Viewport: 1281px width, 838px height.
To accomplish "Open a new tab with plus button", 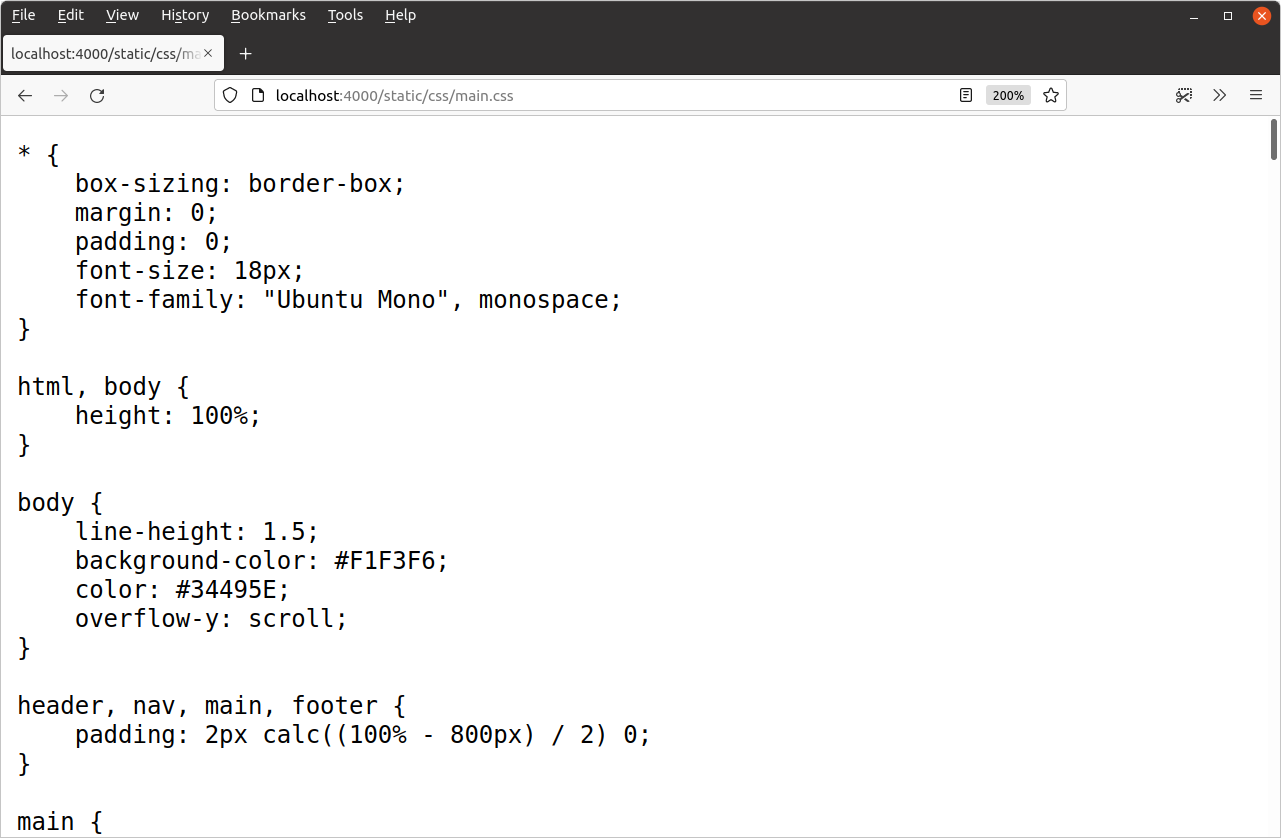I will (x=246, y=54).
